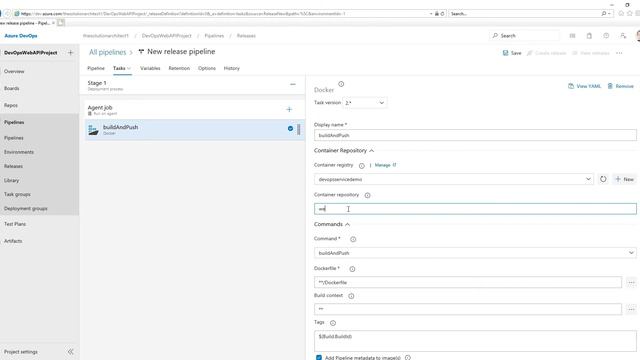The width and height of the screenshot is (640, 360).
Task: Click the Display name input field
Action: click(475, 135)
